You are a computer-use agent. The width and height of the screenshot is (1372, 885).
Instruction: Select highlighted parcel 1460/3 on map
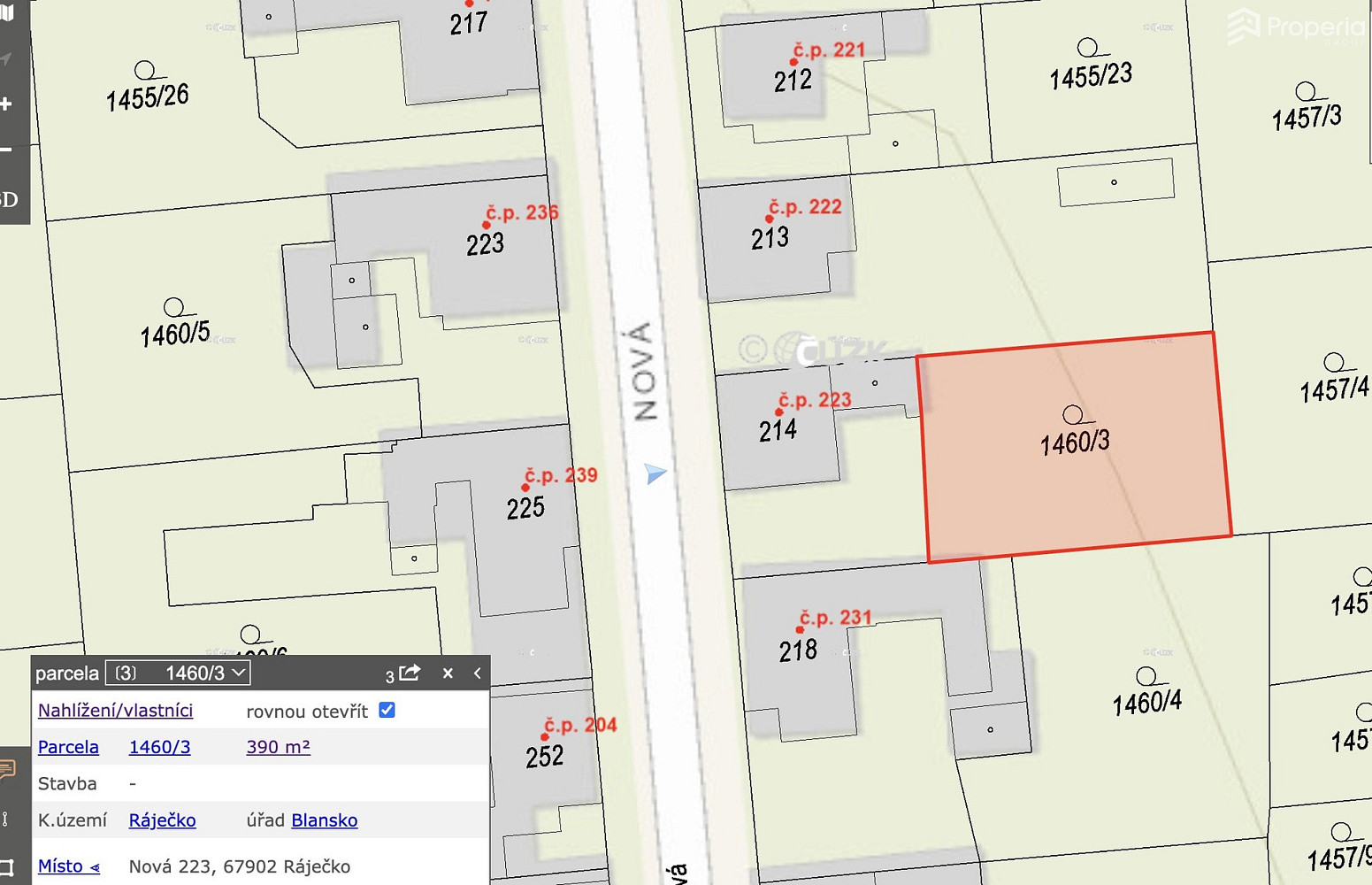tap(1074, 447)
